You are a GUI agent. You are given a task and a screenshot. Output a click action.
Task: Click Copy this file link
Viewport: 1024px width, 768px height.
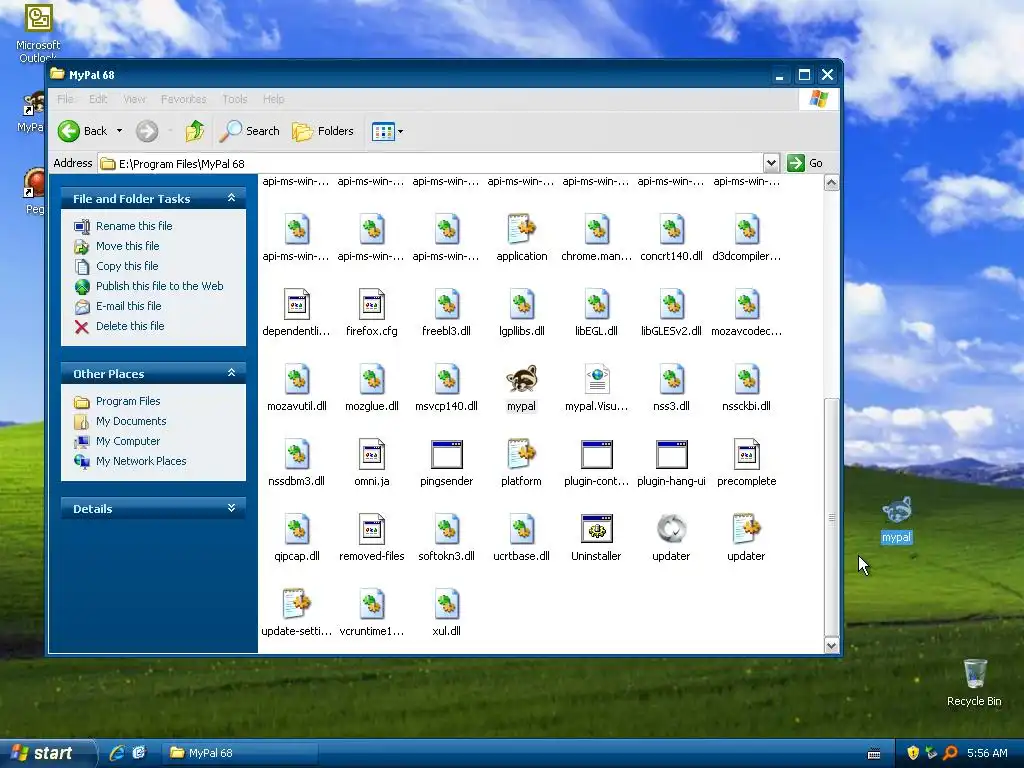click(127, 266)
